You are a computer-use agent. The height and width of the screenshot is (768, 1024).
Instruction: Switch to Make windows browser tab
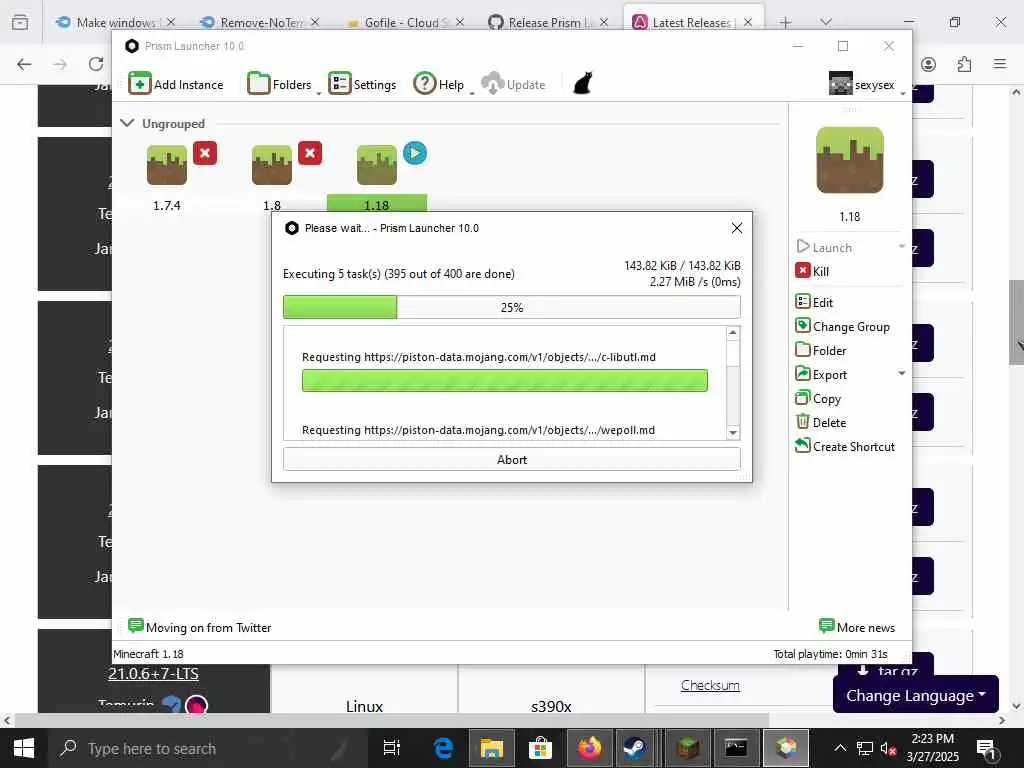pos(116,22)
